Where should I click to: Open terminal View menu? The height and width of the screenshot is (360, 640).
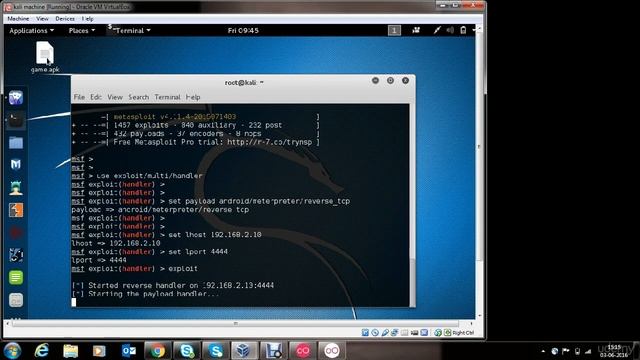[x=115, y=97]
